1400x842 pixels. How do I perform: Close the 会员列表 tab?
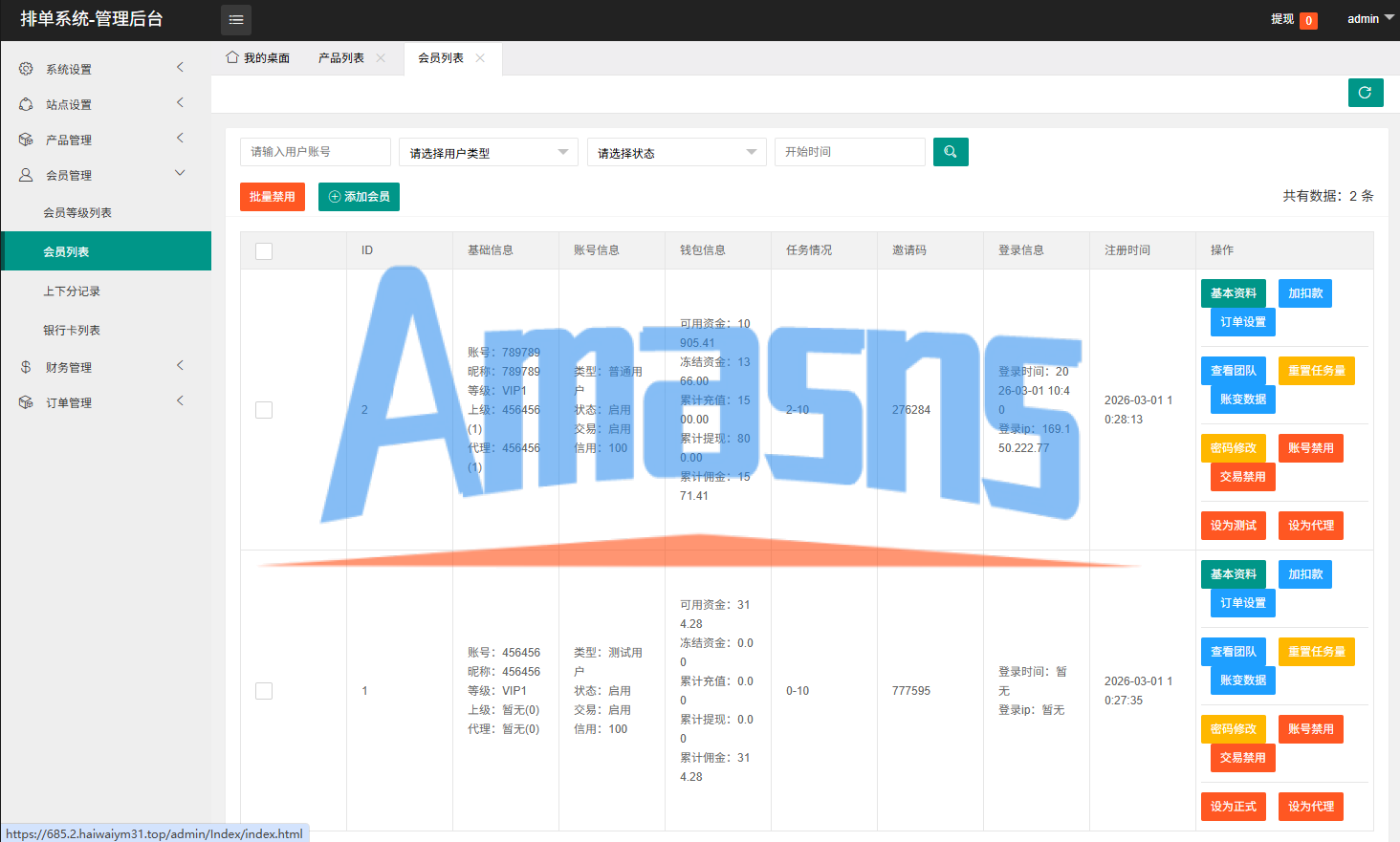coord(480,58)
